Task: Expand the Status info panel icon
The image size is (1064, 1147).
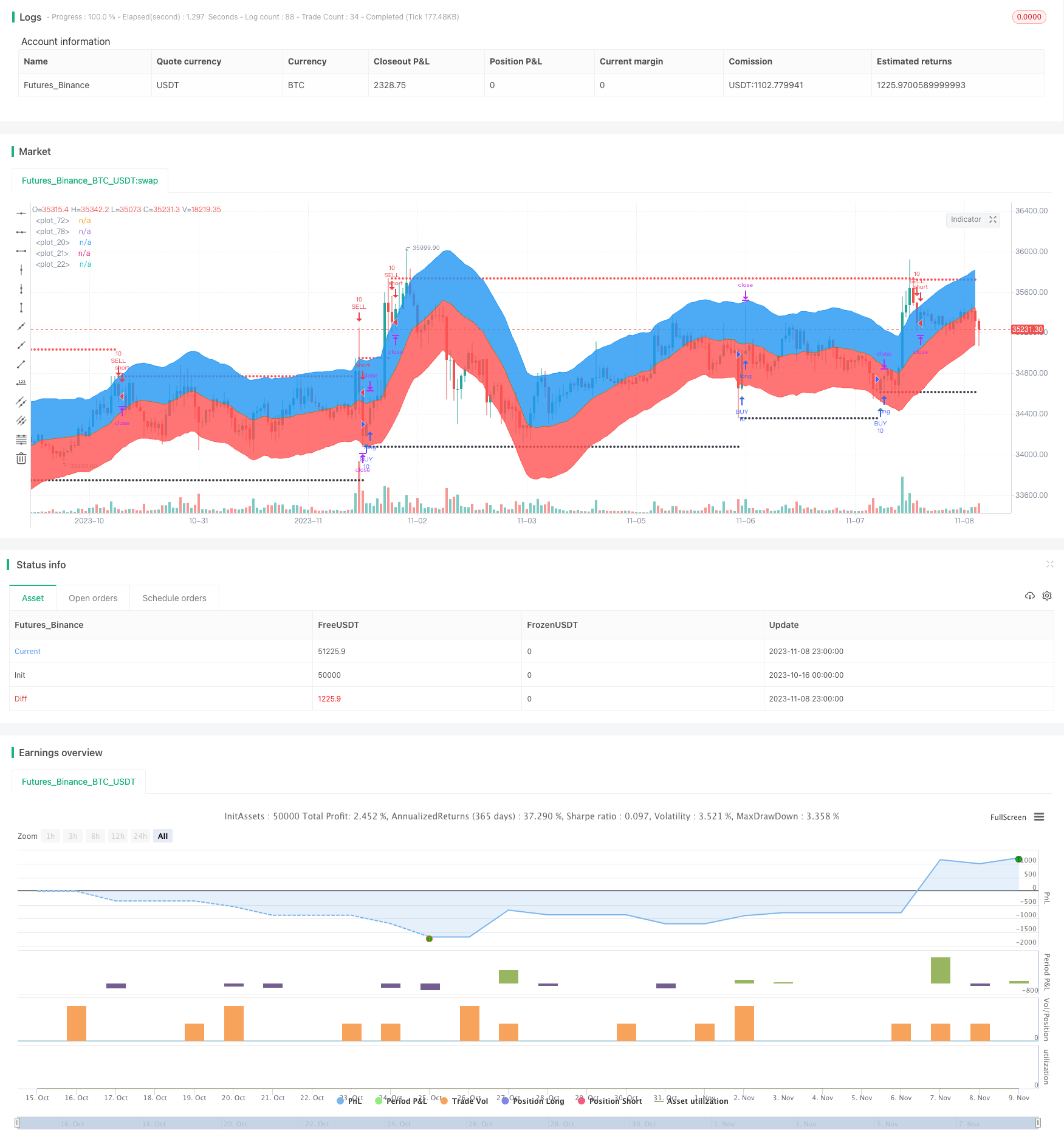Action: point(1049,564)
